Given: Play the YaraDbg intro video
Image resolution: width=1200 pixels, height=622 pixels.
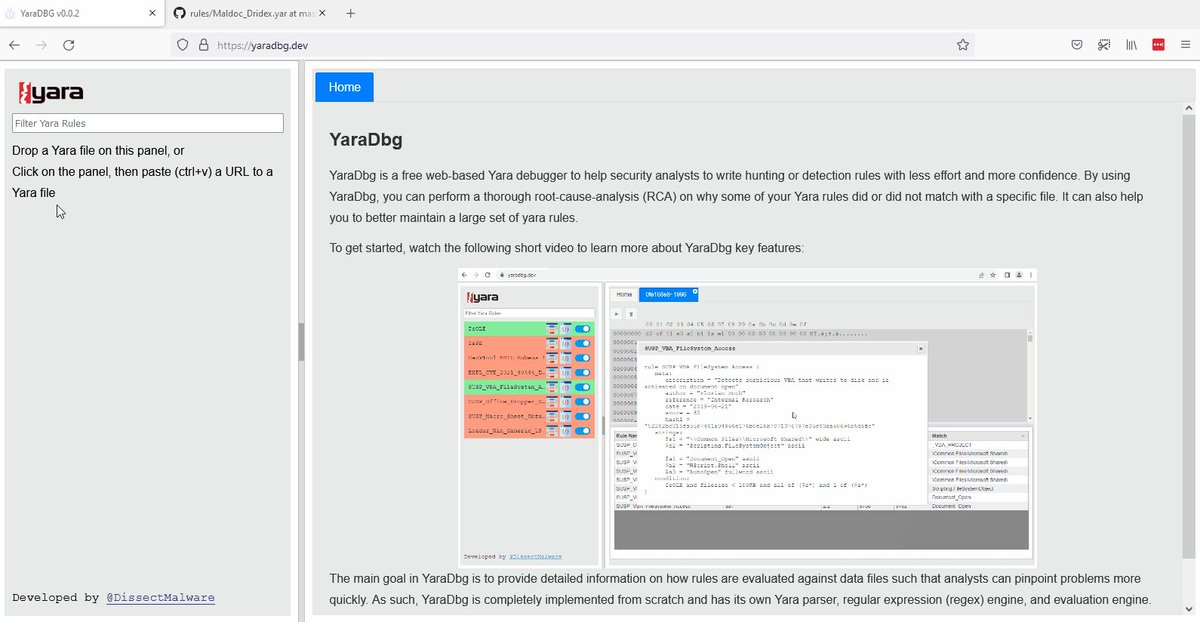Looking at the screenshot, I should pyautogui.click(x=748, y=418).
